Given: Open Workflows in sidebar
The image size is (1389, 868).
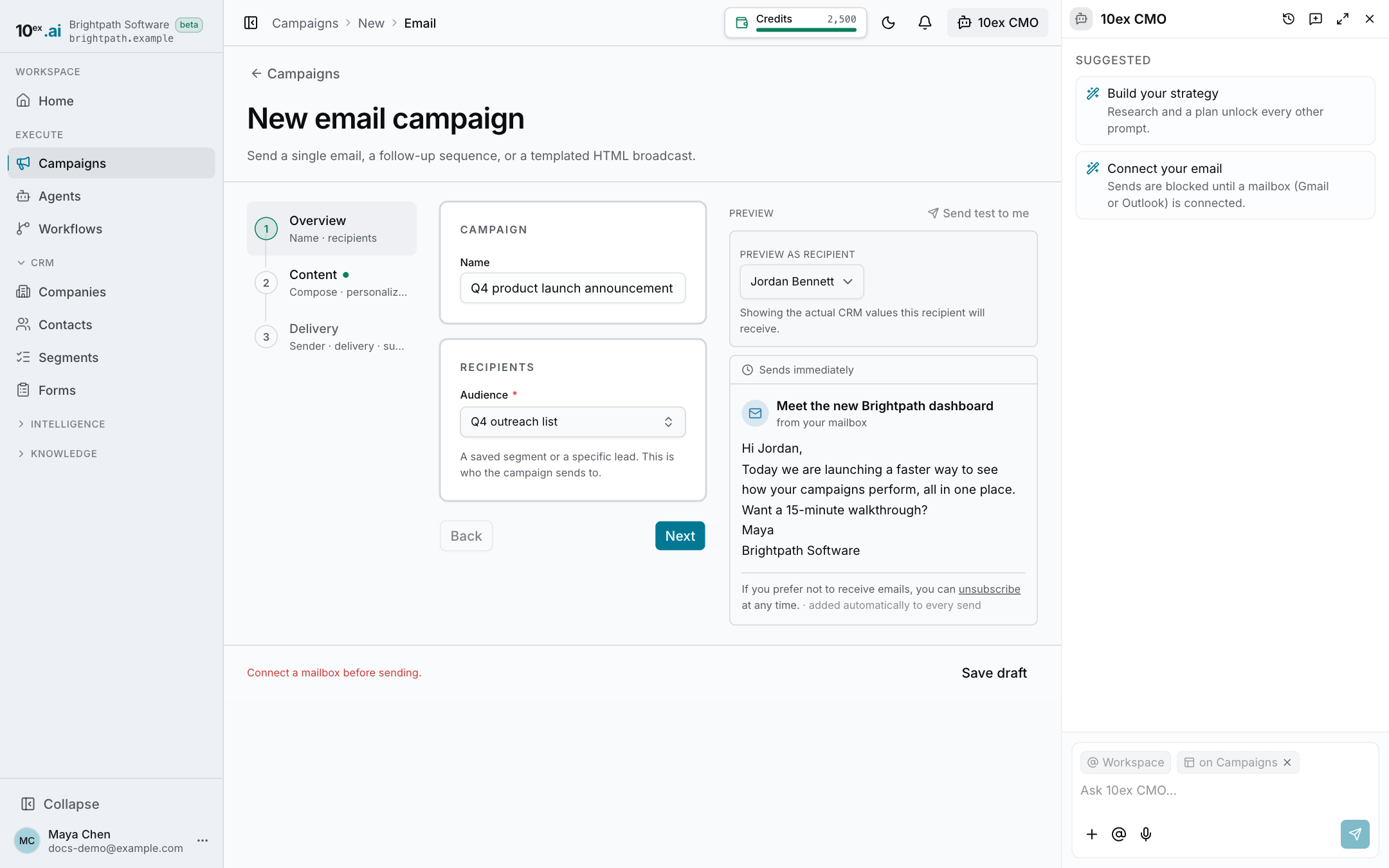Looking at the screenshot, I should (x=111, y=229).
